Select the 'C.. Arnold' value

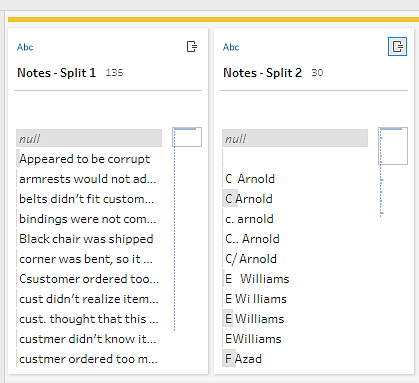pyautogui.click(x=295, y=239)
